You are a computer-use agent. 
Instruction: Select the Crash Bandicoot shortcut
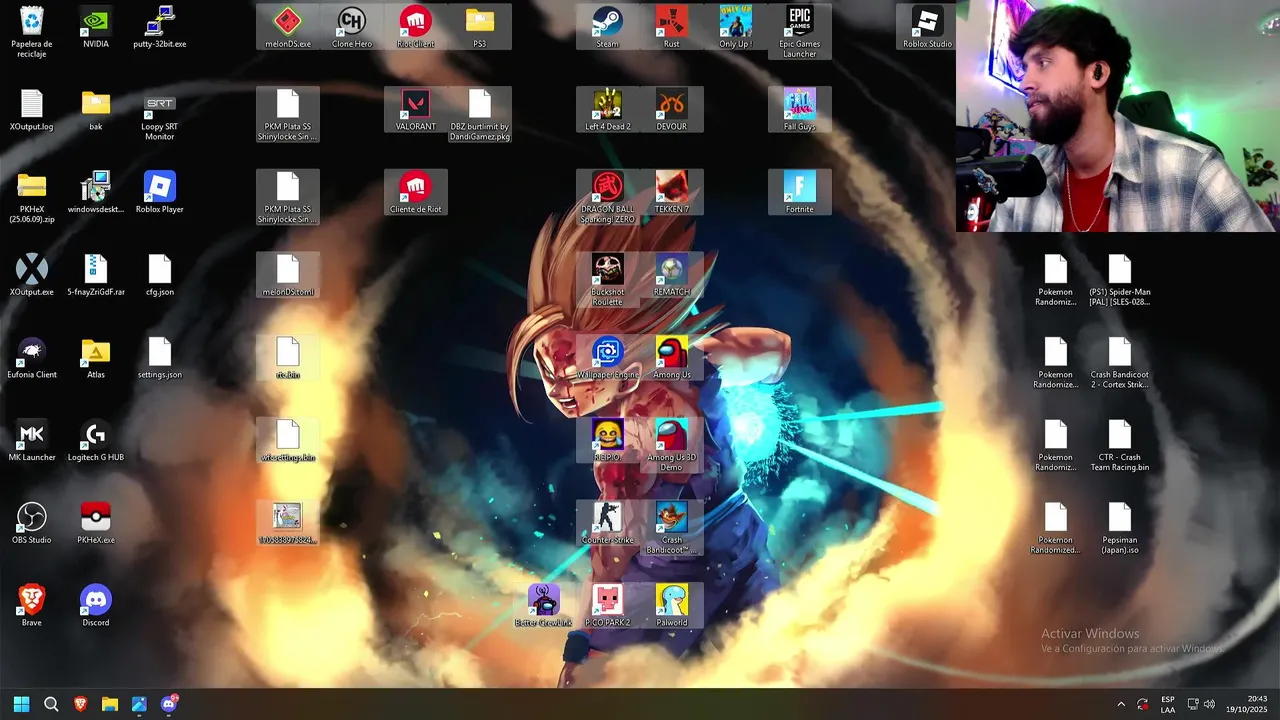(x=672, y=528)
